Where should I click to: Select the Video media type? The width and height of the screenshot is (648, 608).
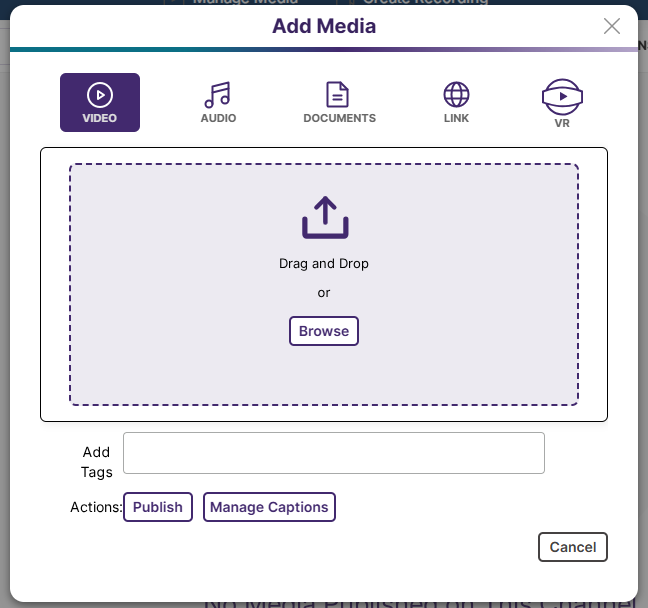(100, 103)
